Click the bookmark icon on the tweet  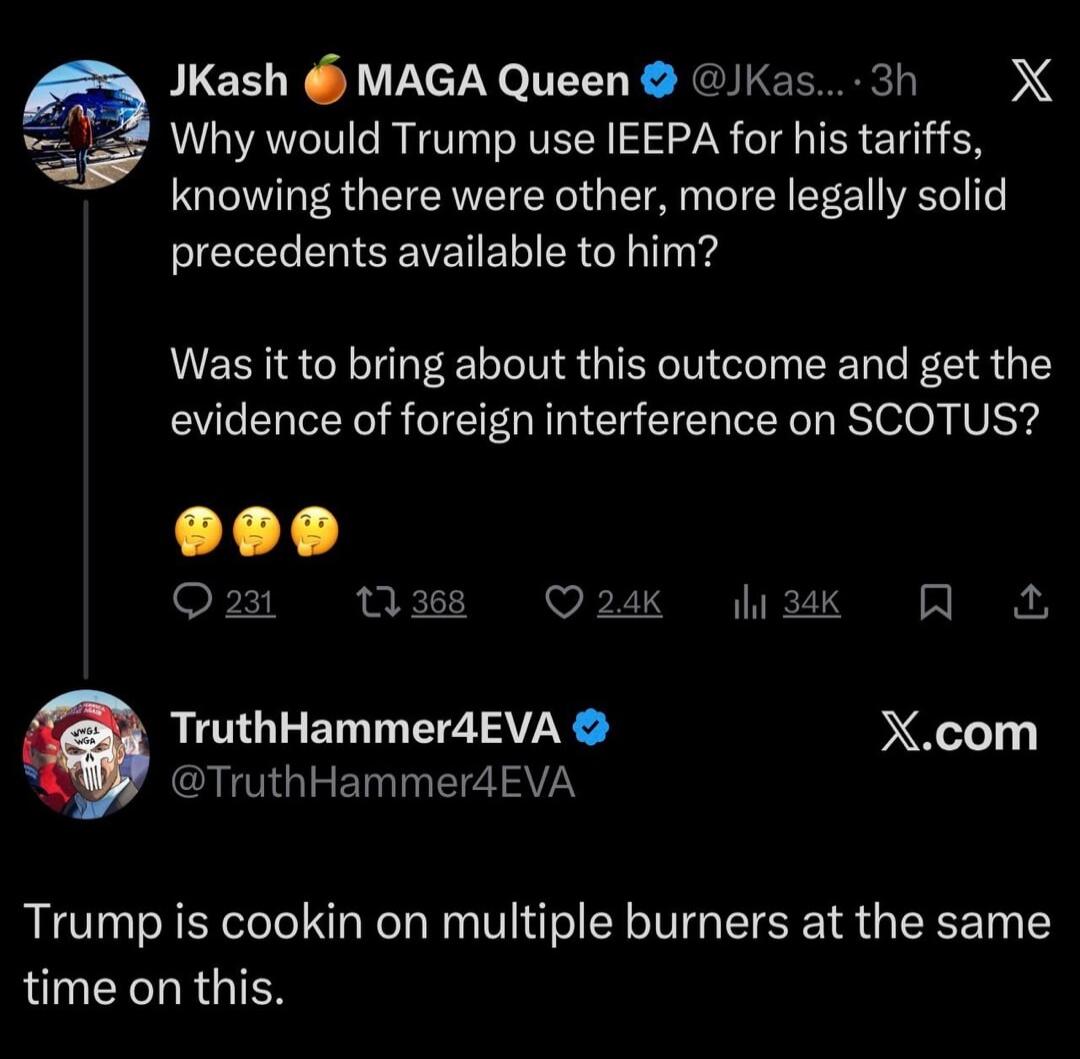click(936, 600)
